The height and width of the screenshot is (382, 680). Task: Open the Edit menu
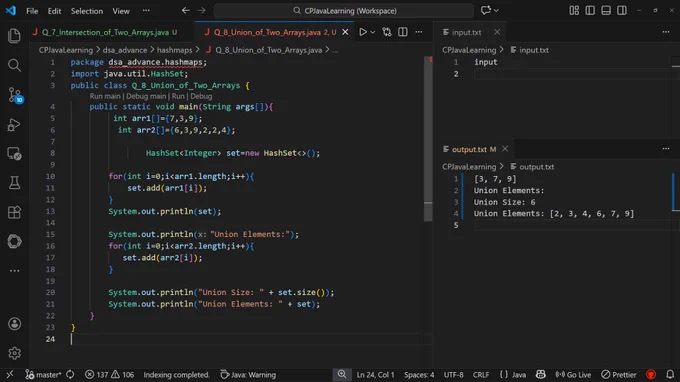click(x=54, y=11)
